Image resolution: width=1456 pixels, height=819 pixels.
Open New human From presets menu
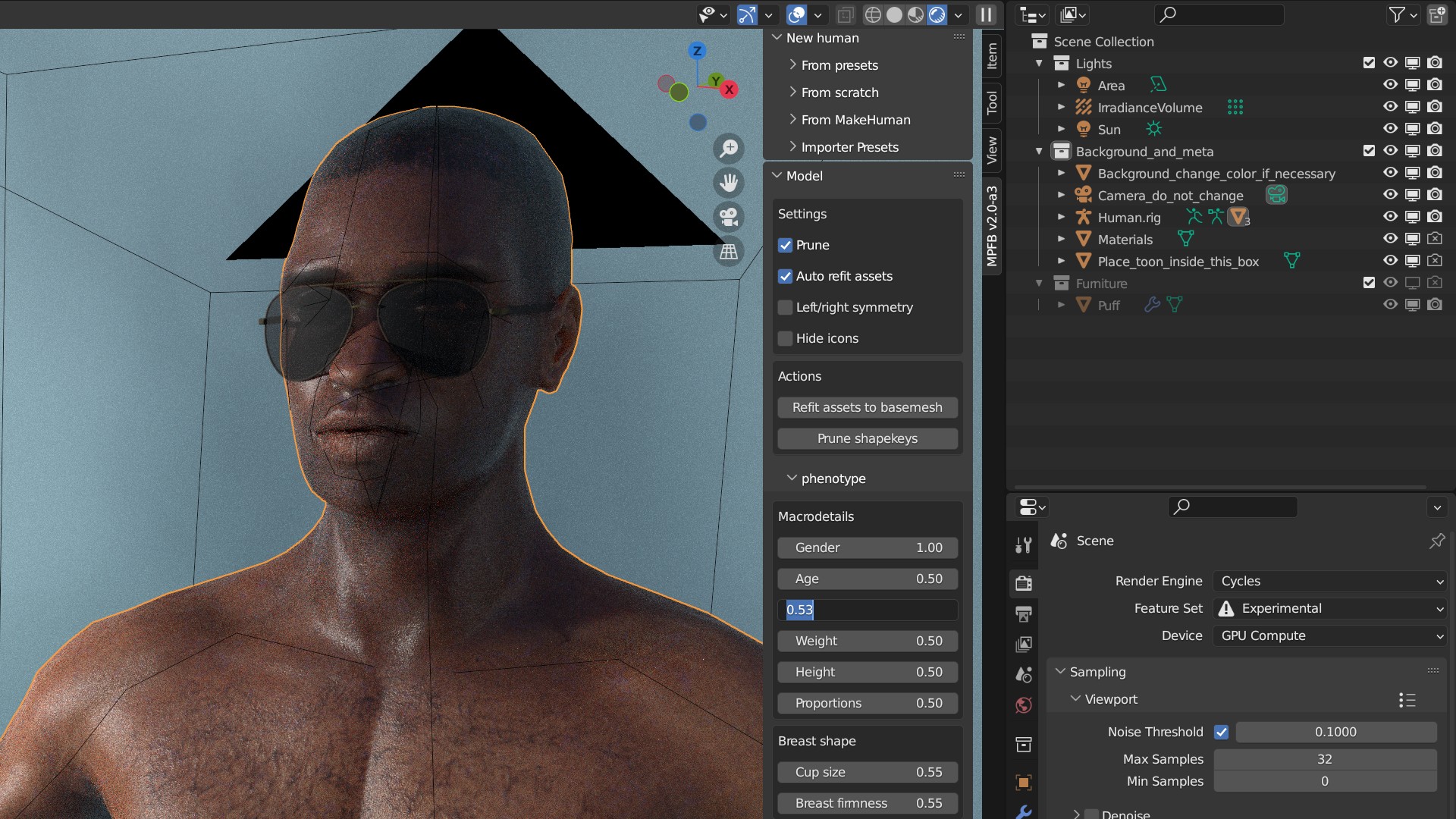click(839, 65)
